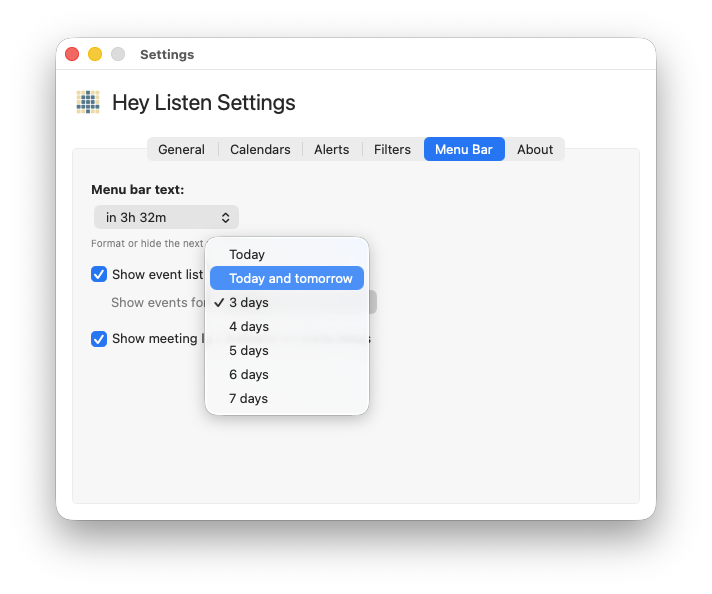Screen dimensions: 712x594
Task: Click the Hey Listen app icon
Action: click(x=88, y=102)
